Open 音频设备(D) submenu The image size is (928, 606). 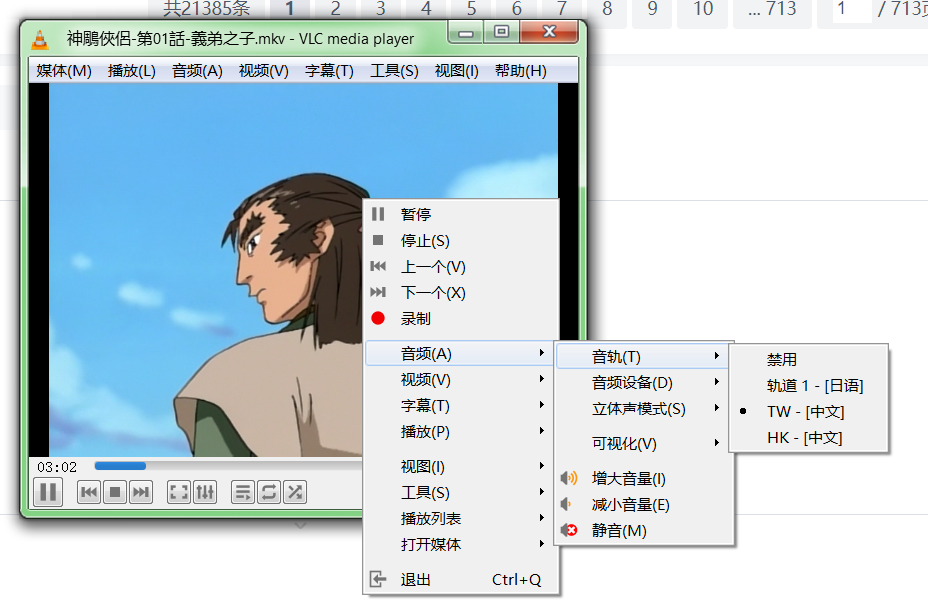(644, 382)
